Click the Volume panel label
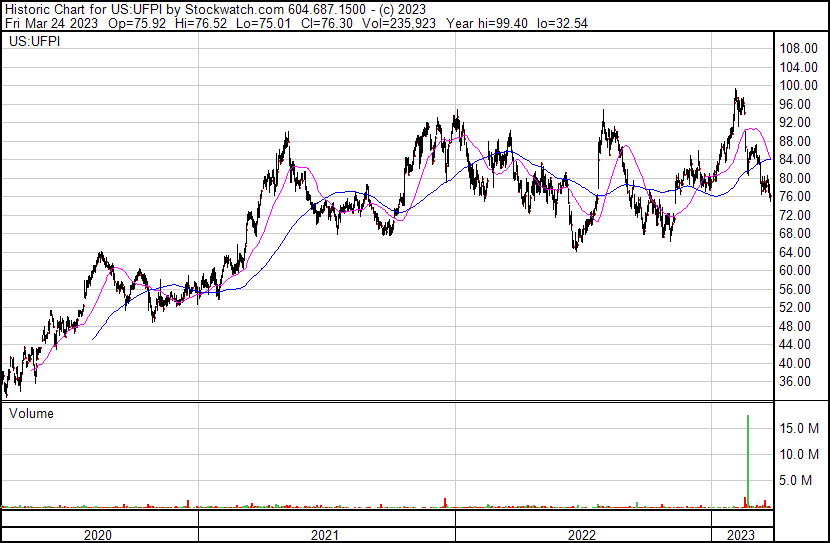 [x=31, y=413]
